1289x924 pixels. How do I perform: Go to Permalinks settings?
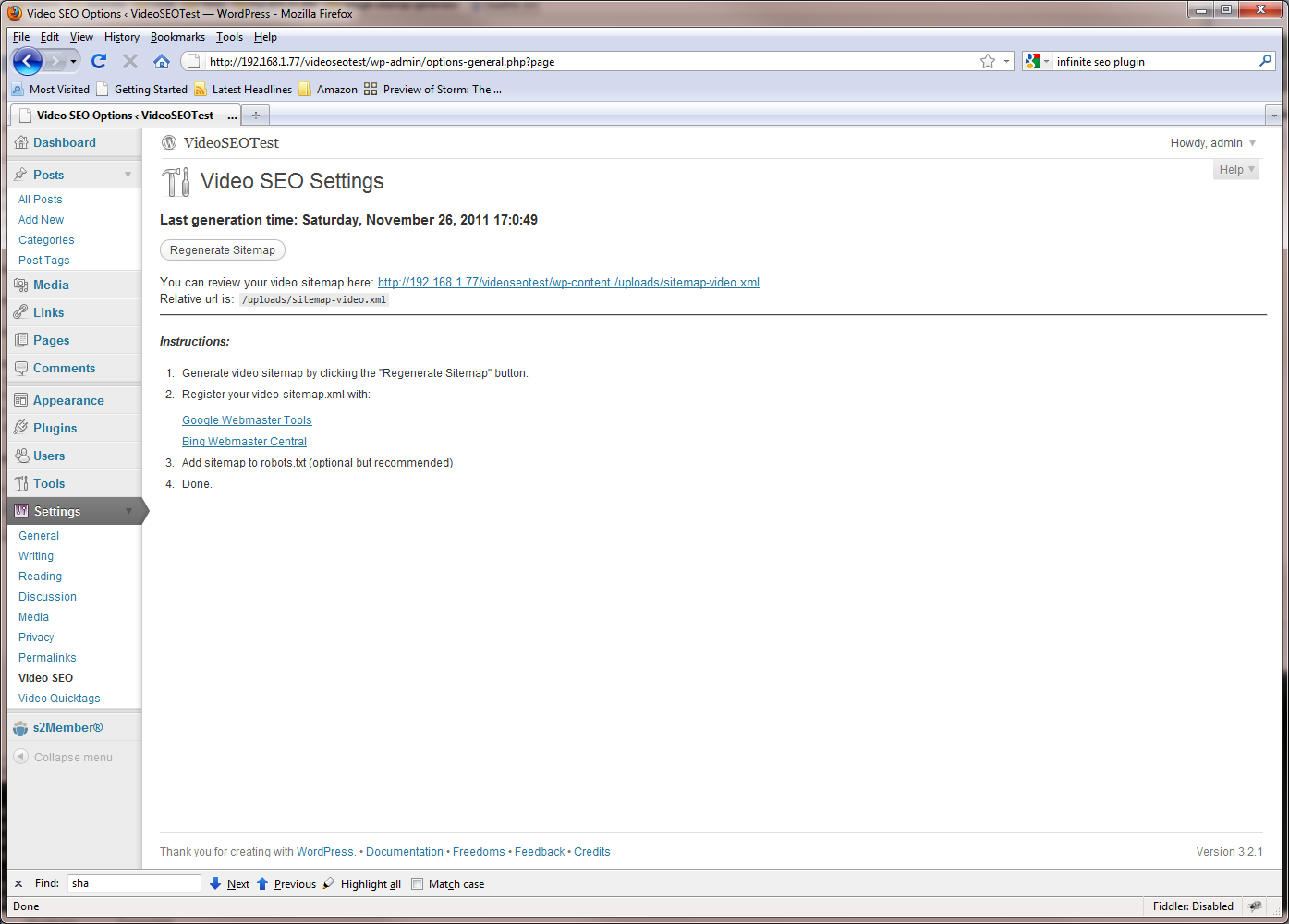click(x=47, y=658)
